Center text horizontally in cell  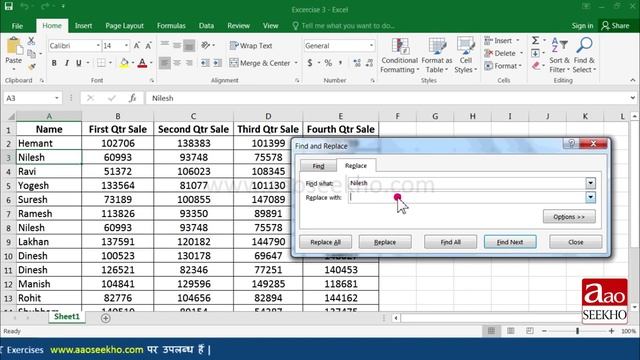[177, 63]
